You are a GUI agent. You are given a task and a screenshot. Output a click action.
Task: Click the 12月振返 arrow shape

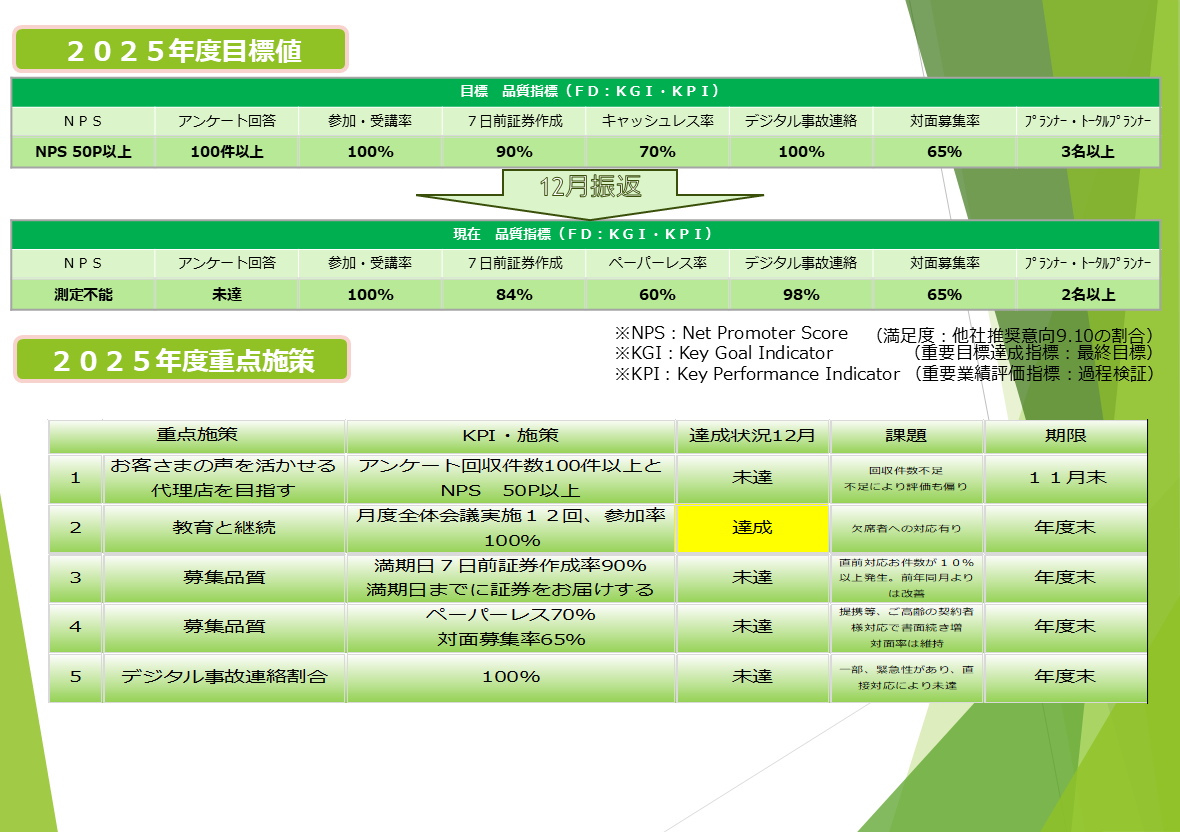click(x=589, y=190)
